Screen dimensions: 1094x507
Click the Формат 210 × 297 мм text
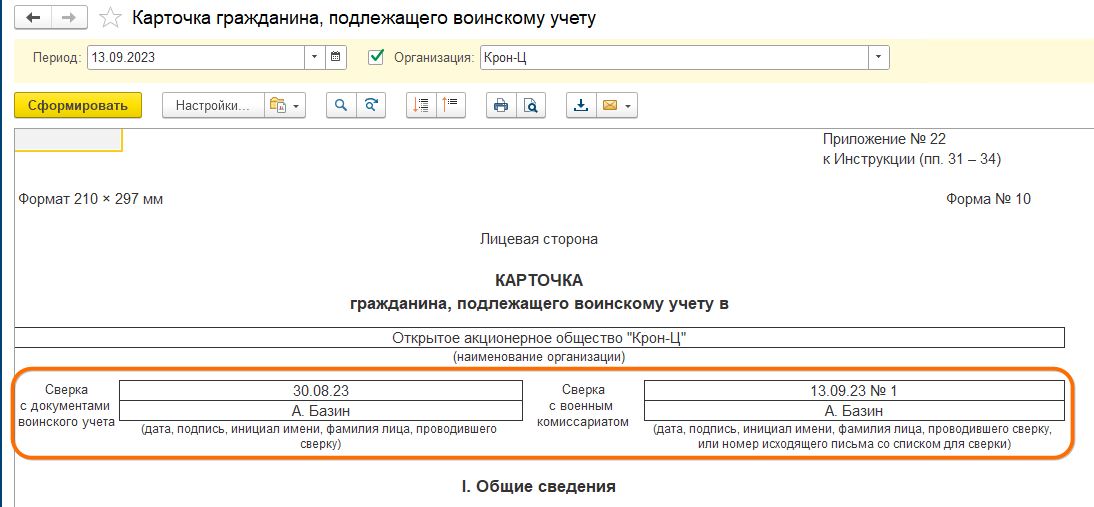91,199
